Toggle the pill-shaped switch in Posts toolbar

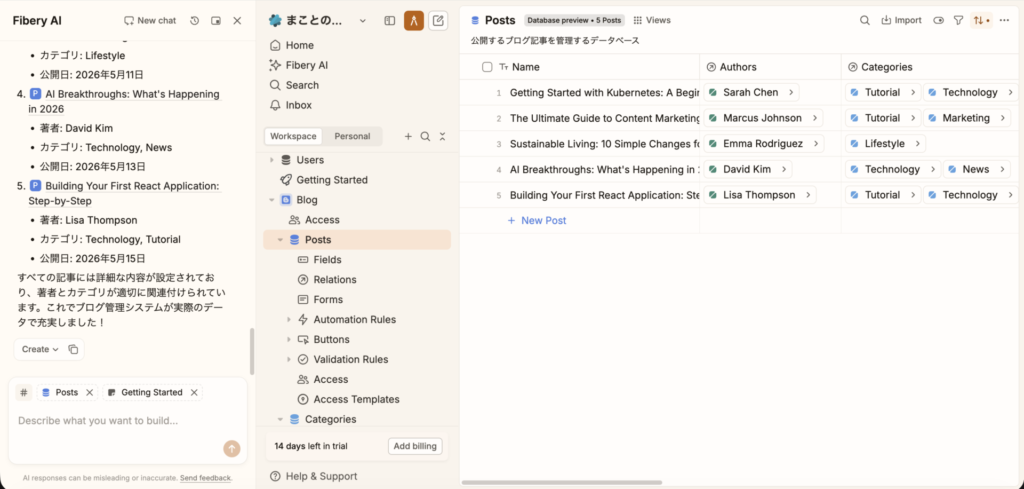[x=939, y=20]
